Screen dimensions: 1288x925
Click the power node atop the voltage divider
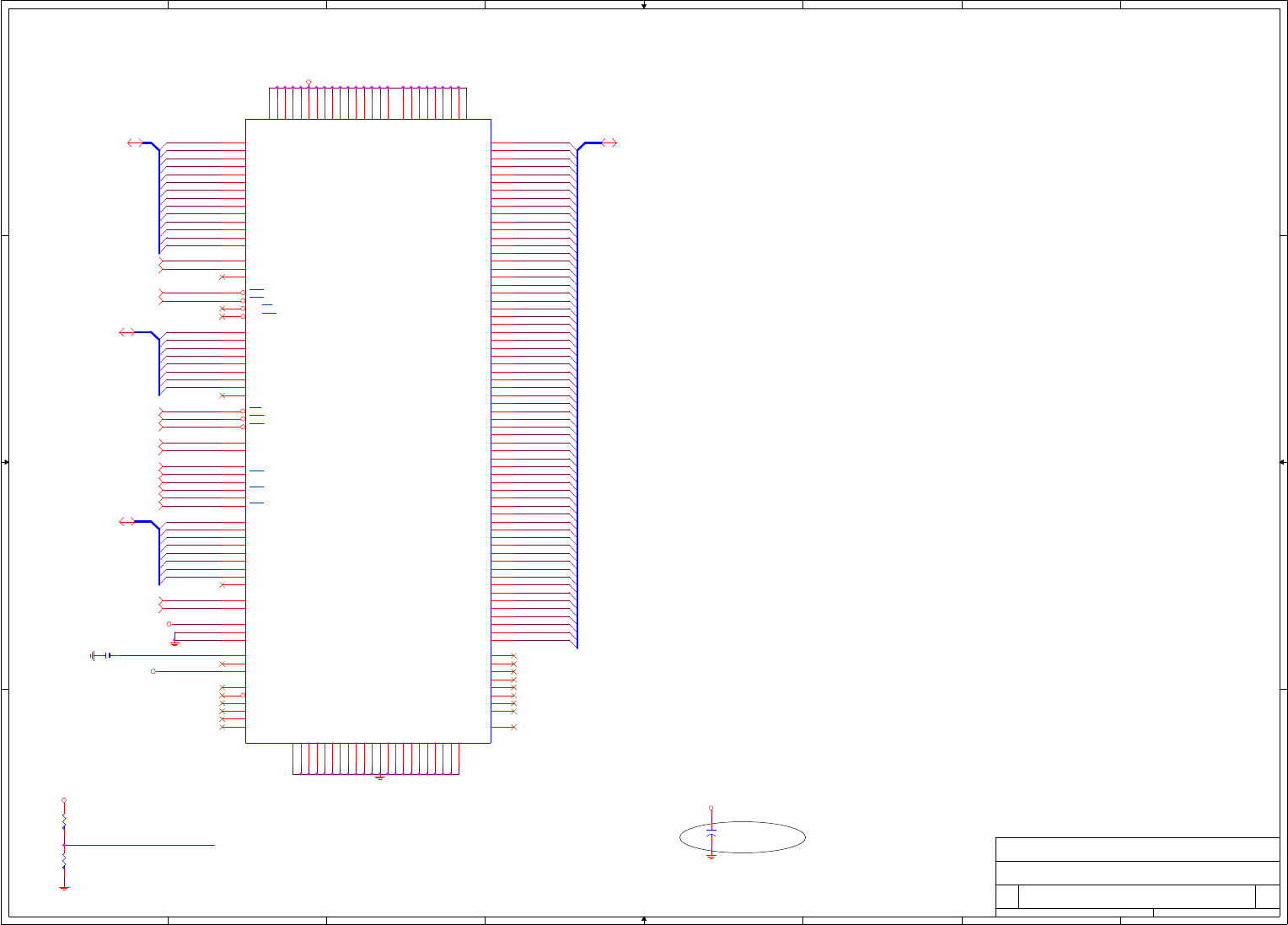[x=64, y=800]
